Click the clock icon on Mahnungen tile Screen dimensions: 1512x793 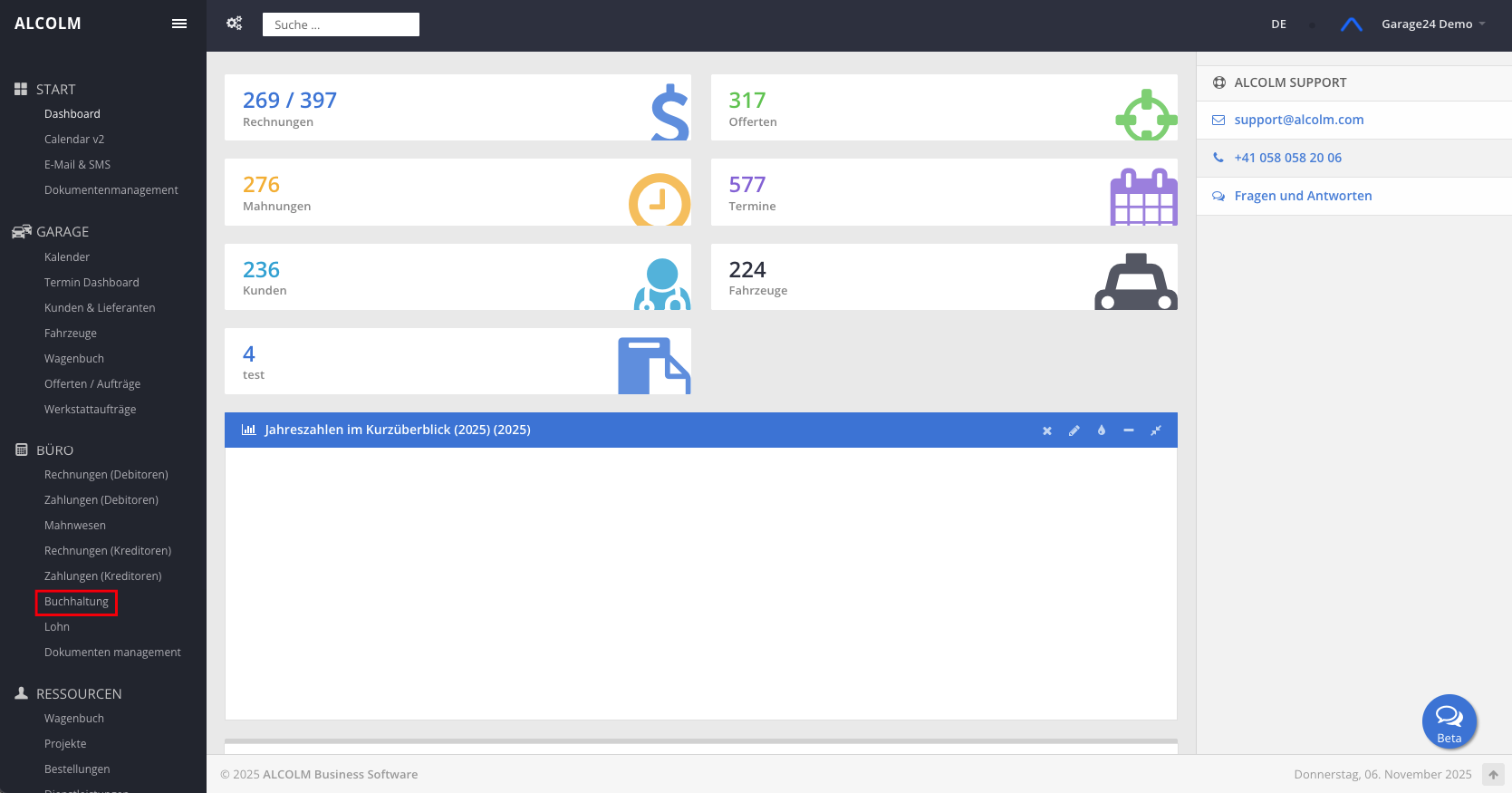tap(659, 199)
